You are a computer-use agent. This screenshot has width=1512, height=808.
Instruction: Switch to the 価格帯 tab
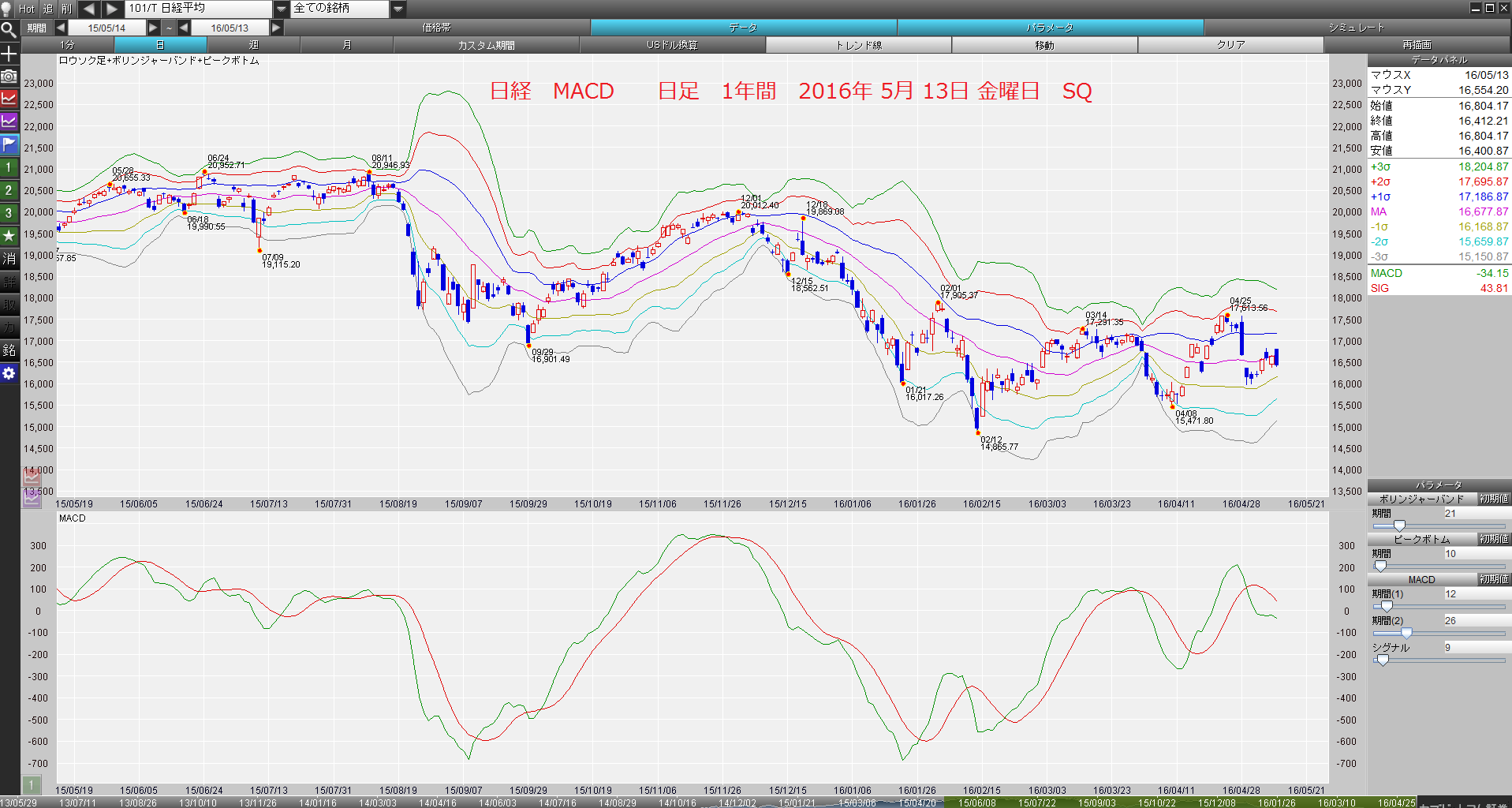pyautogui.click(x=437, y=28)
